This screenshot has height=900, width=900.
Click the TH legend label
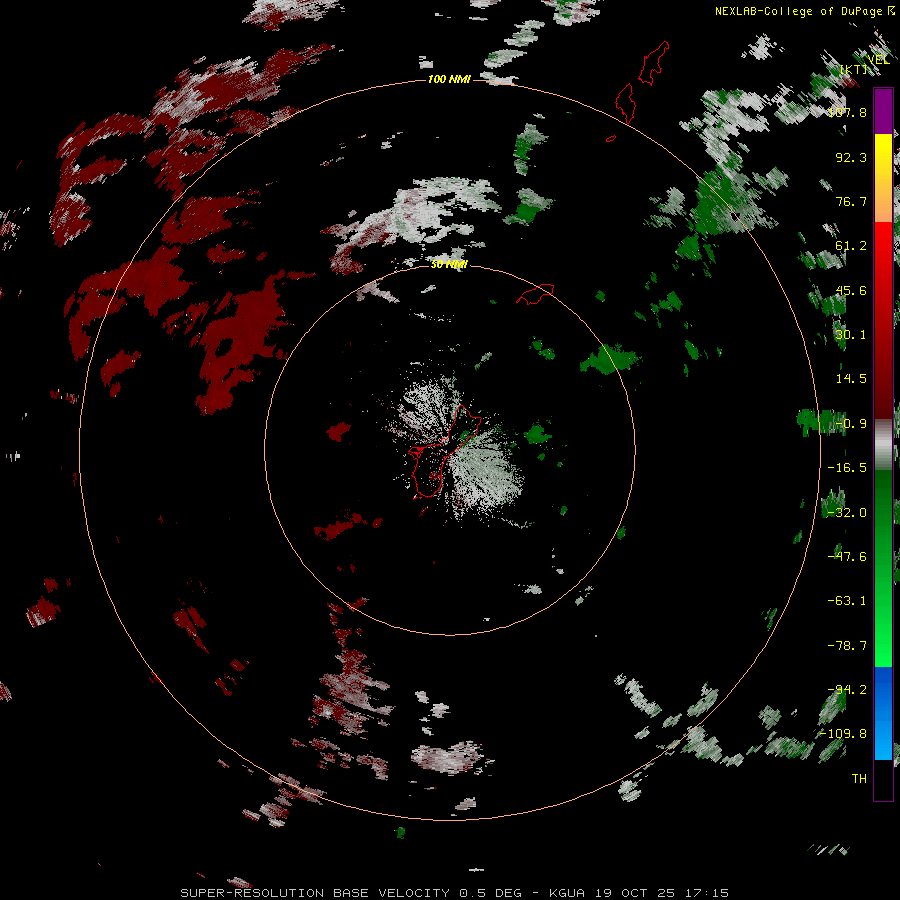tap(859, 778)
